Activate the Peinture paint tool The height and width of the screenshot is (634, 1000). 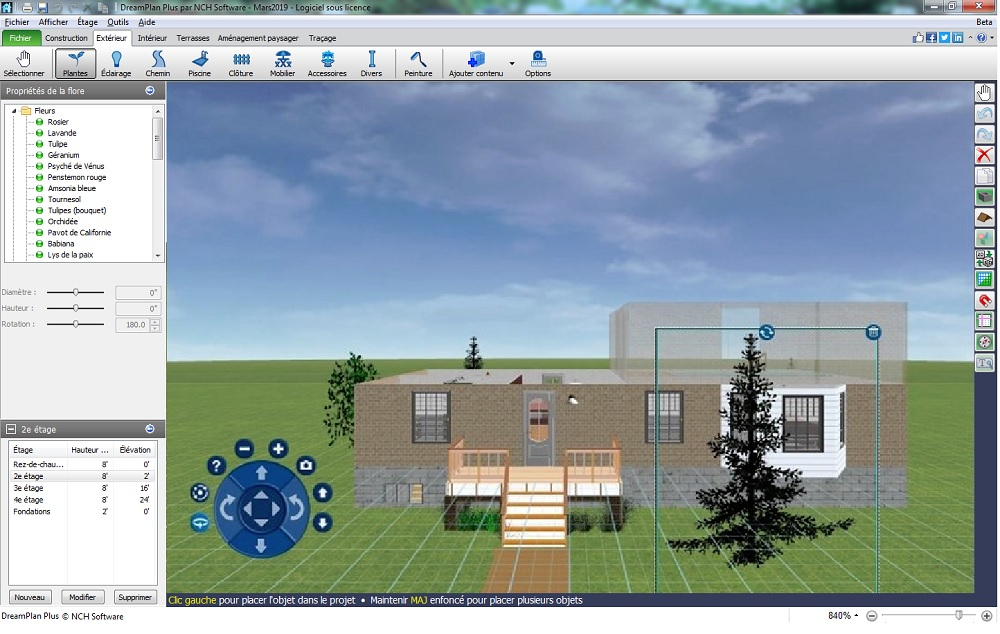click(418, 64)
